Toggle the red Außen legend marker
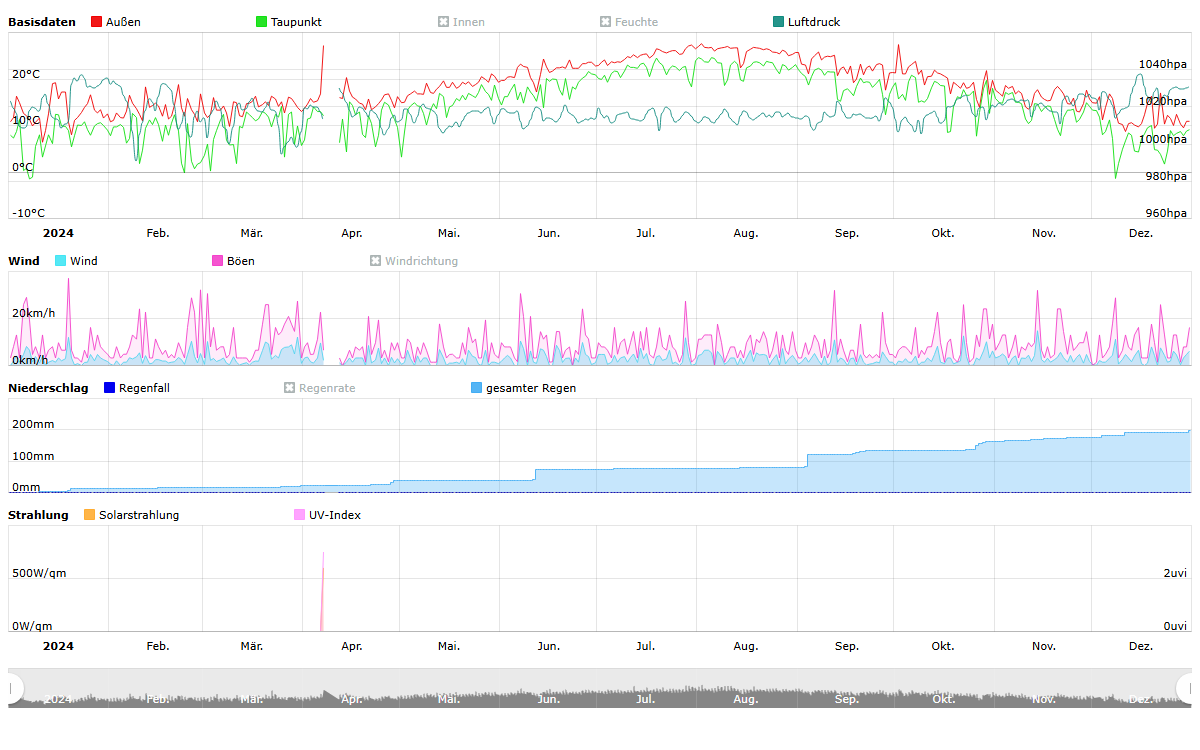This screenshot has width=1200, height=750. click(97, 22)
